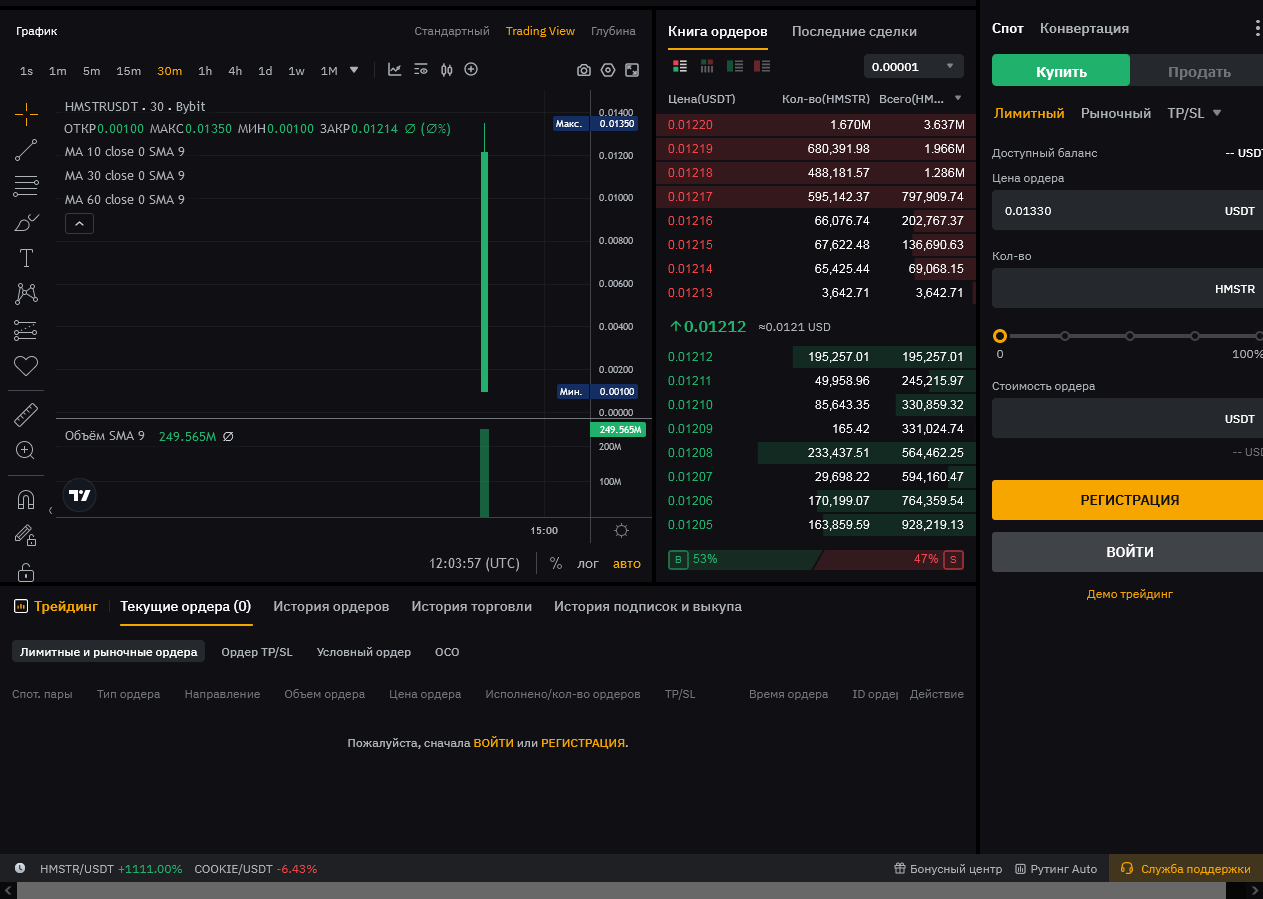Image resolution: width=1263 pixels, height=899 pixels.
Task: Open timezone selector 12:03:57 (UTC)
Action: point(474,563)
